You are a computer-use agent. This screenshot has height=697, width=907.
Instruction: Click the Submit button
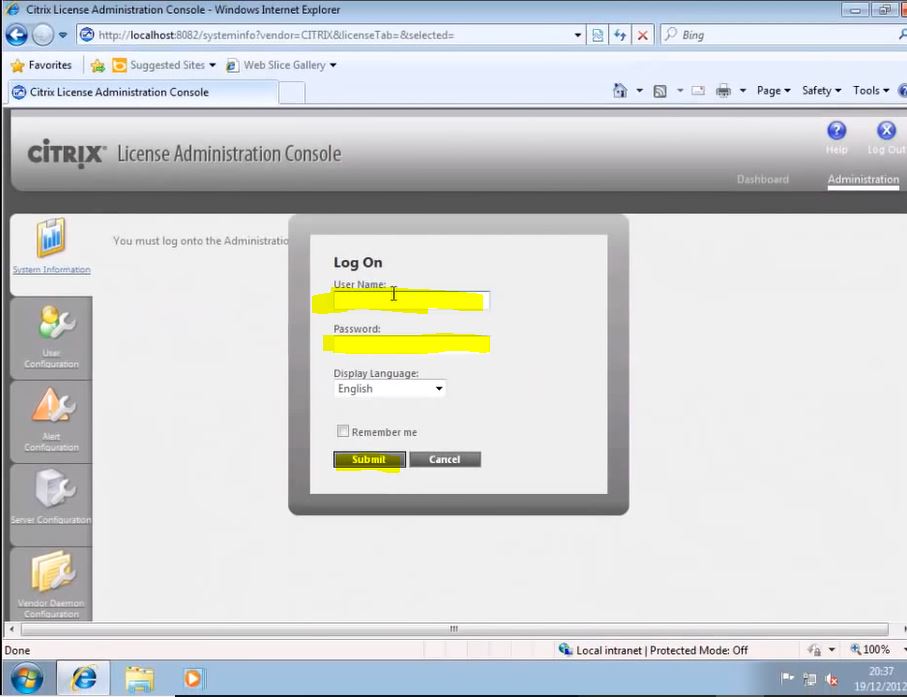[369, 459]
